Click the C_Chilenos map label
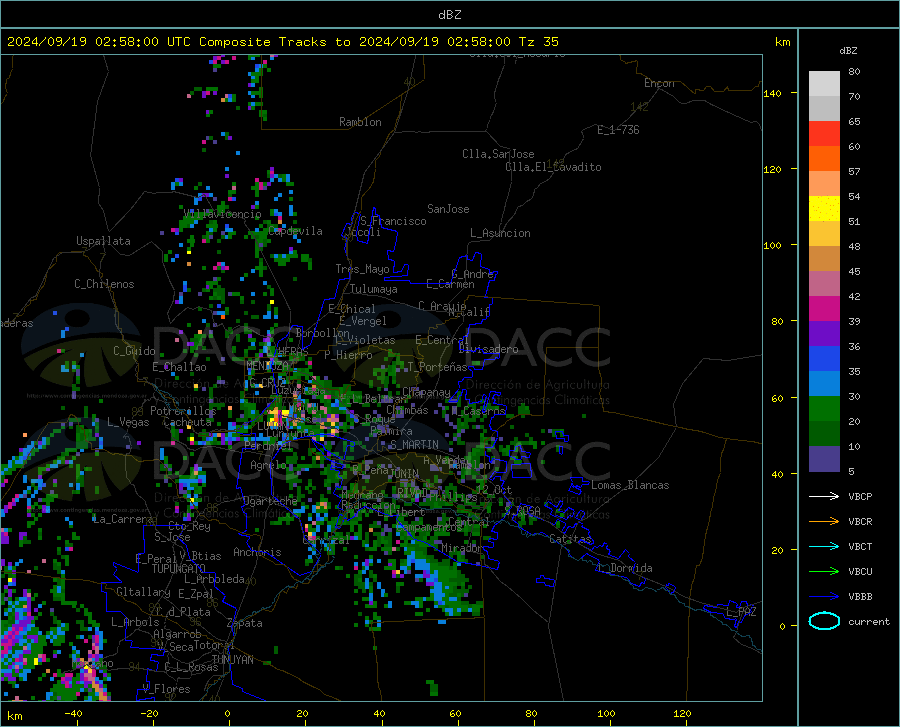 click(104, 284)
